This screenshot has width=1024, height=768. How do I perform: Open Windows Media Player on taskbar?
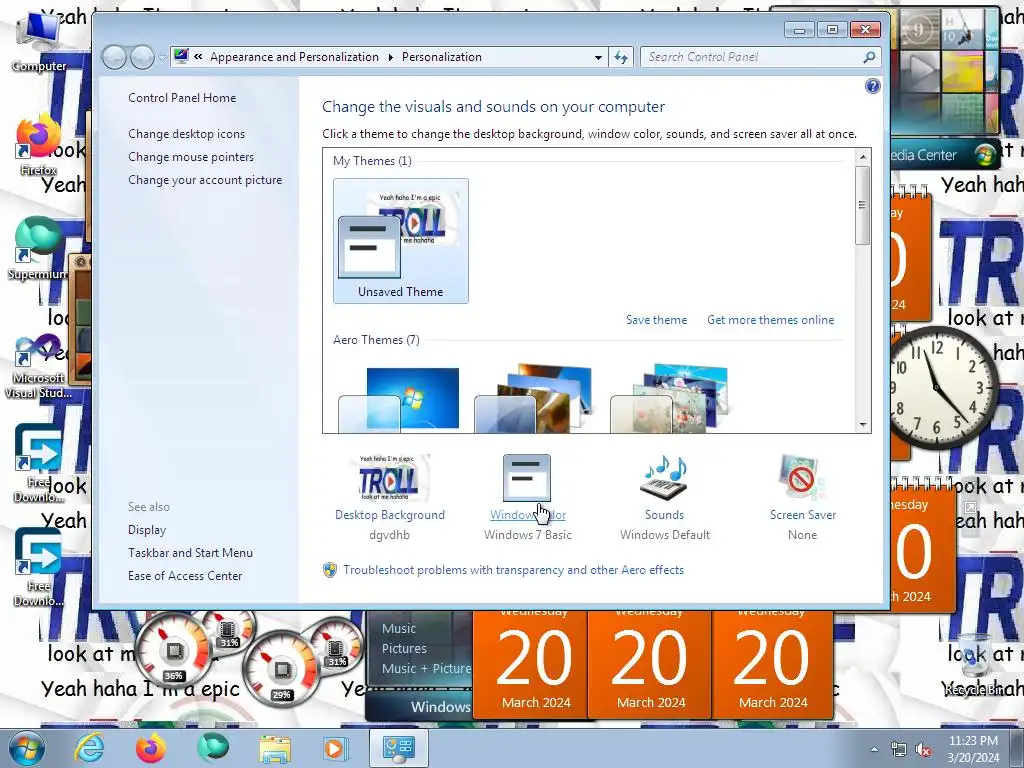[x=337, y=748]
